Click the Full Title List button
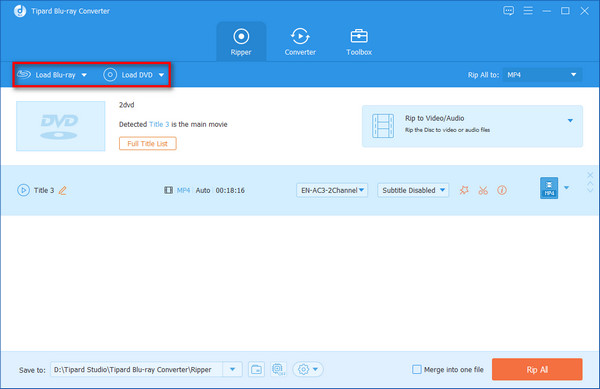This screenshot has width=600, height=389. 148,144
